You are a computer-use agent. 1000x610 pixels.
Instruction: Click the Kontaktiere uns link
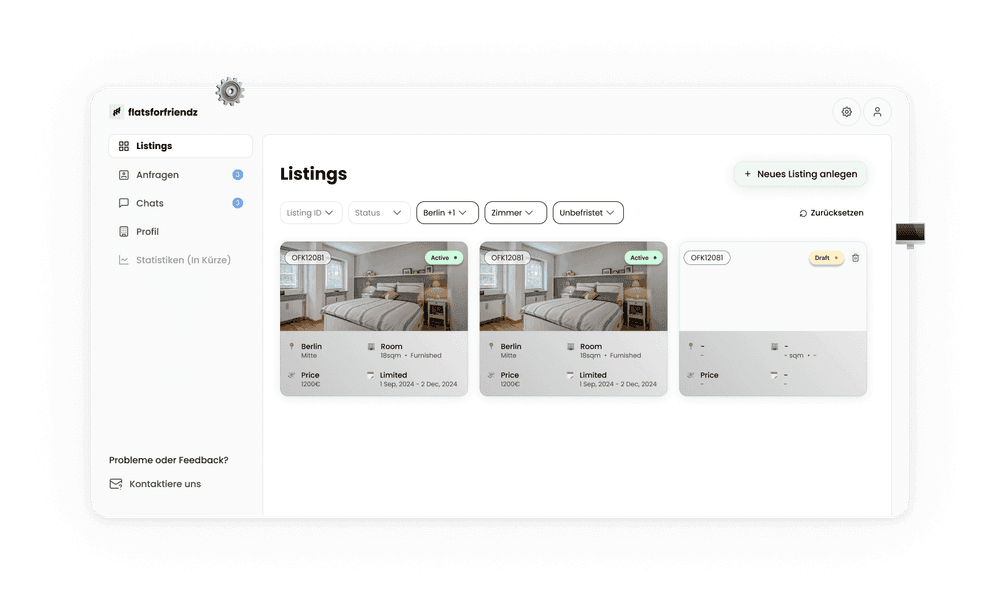pos(155,484)
